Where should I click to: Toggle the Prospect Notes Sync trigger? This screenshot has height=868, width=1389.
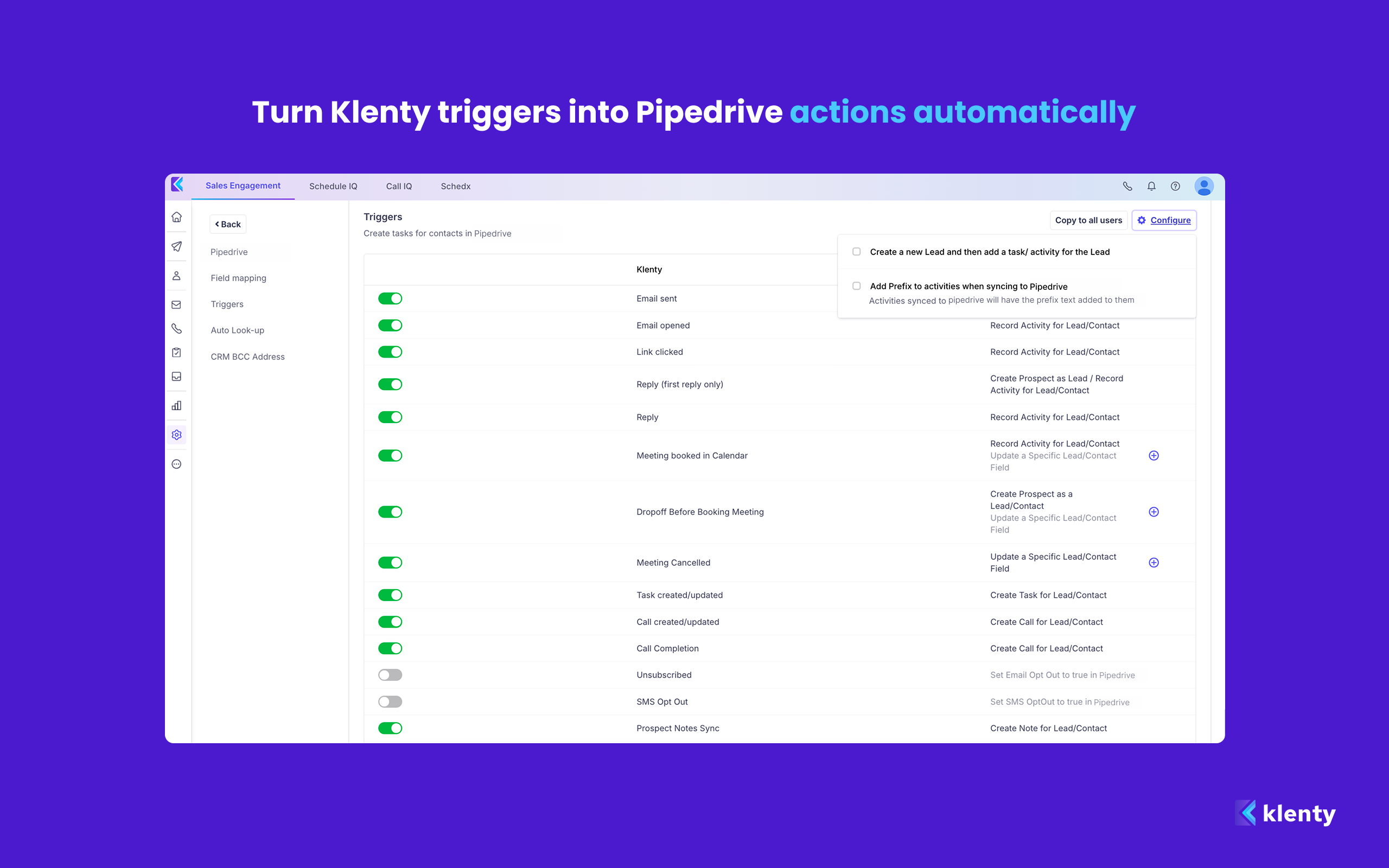coord(390,729)
